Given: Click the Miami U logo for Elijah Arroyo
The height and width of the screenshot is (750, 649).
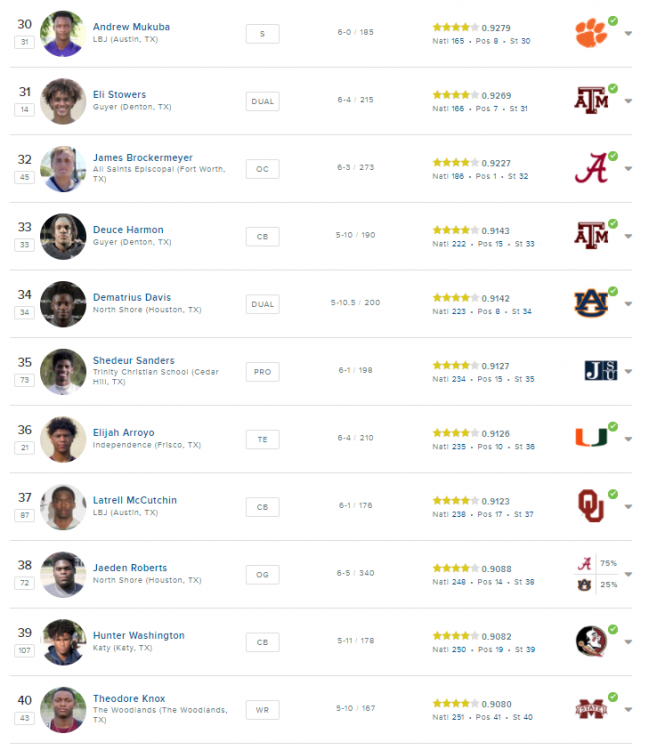Looking at the screenshot, I should click(x=590, y=438).
